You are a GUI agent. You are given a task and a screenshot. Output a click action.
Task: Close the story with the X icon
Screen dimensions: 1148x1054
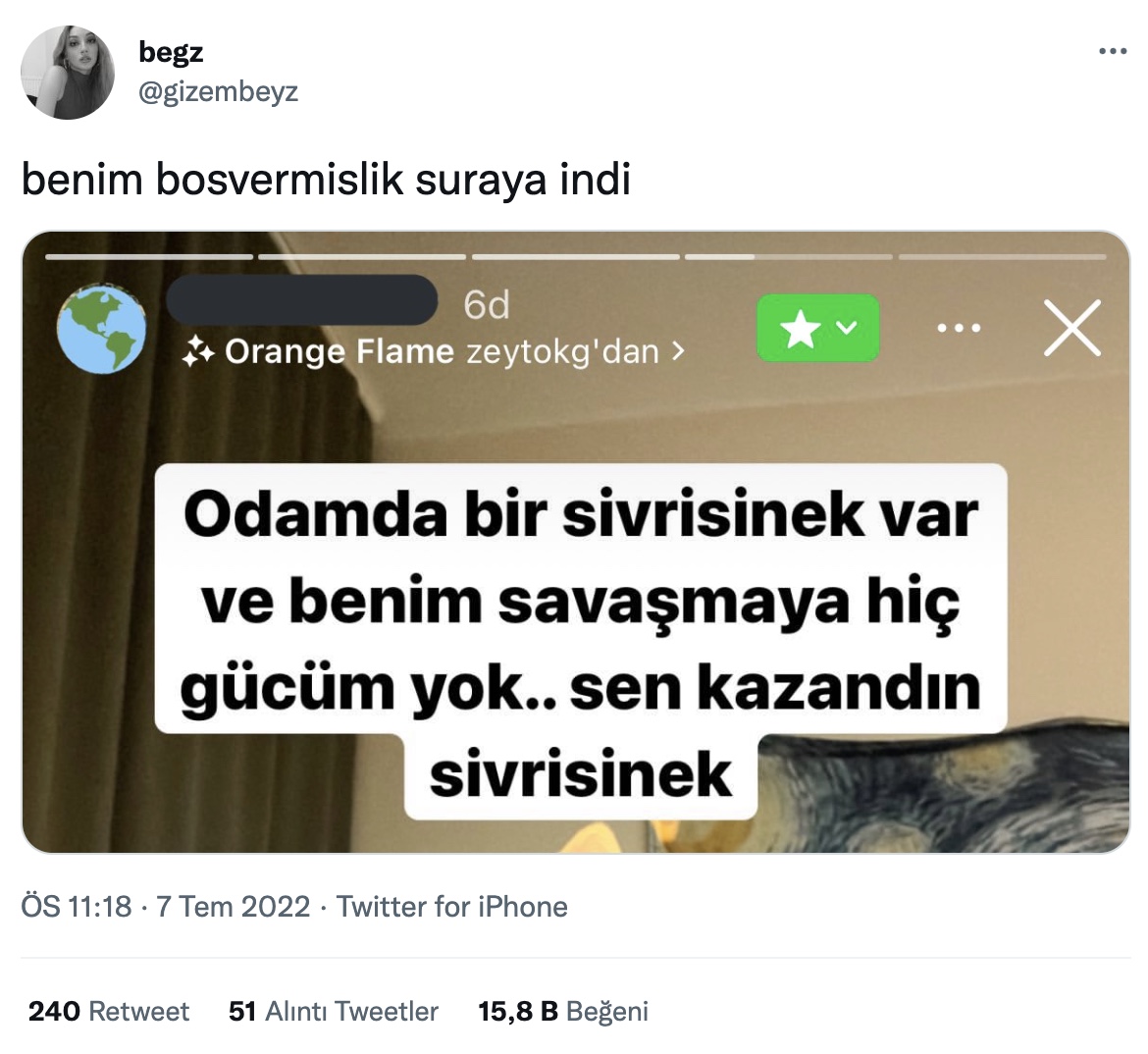[x=1072, y=328]
